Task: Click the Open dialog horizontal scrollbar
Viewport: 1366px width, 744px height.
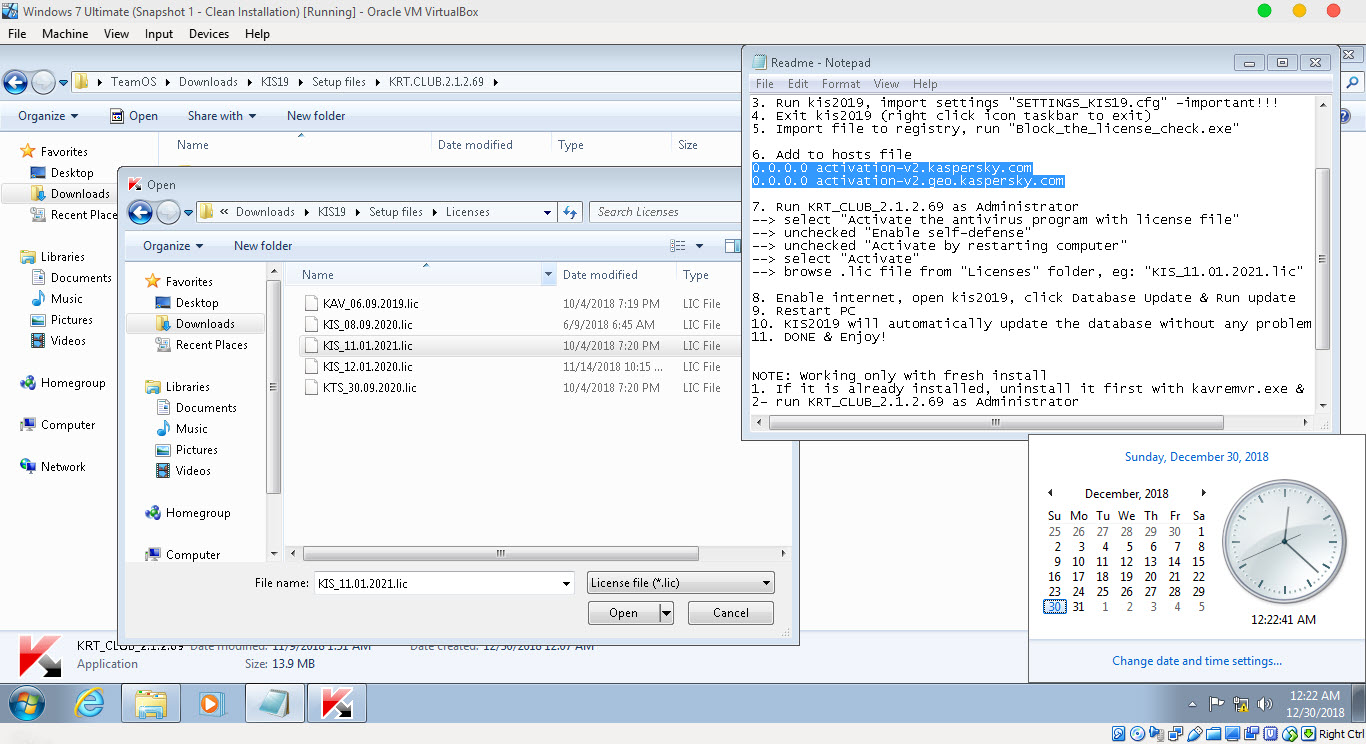Action: pos(500,553)
